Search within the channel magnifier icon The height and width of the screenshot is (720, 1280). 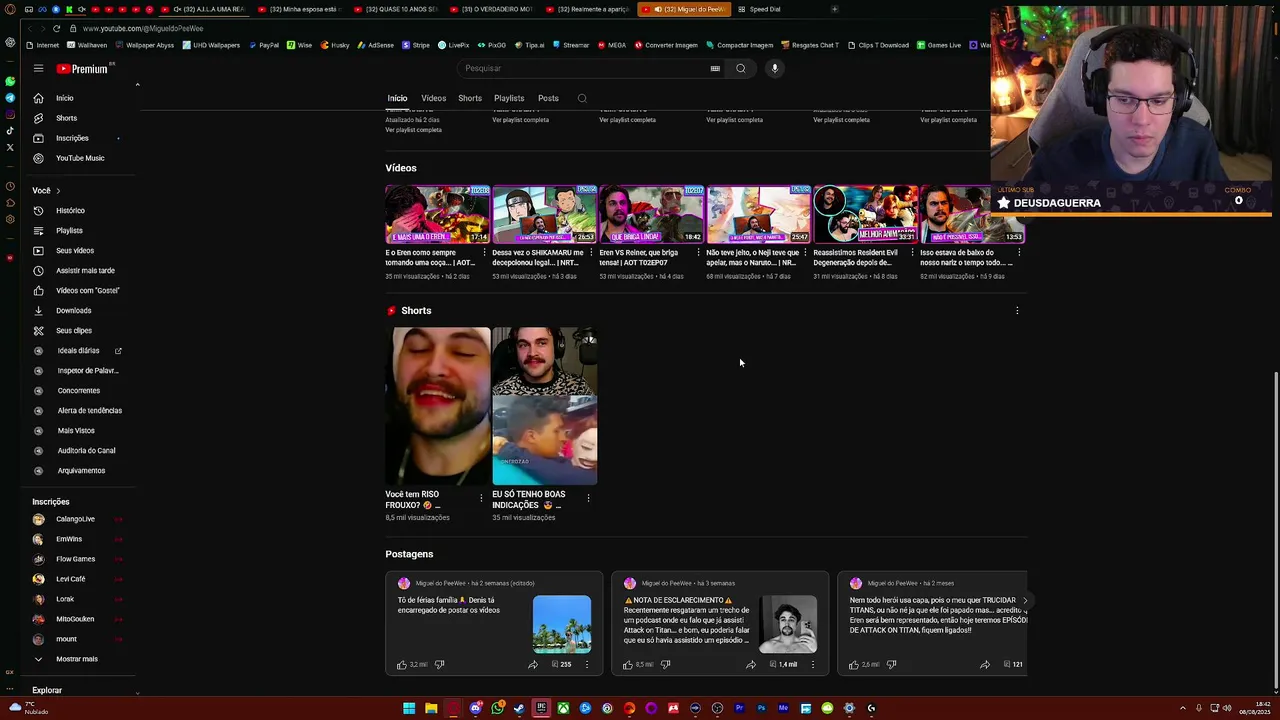pos(582,98)
